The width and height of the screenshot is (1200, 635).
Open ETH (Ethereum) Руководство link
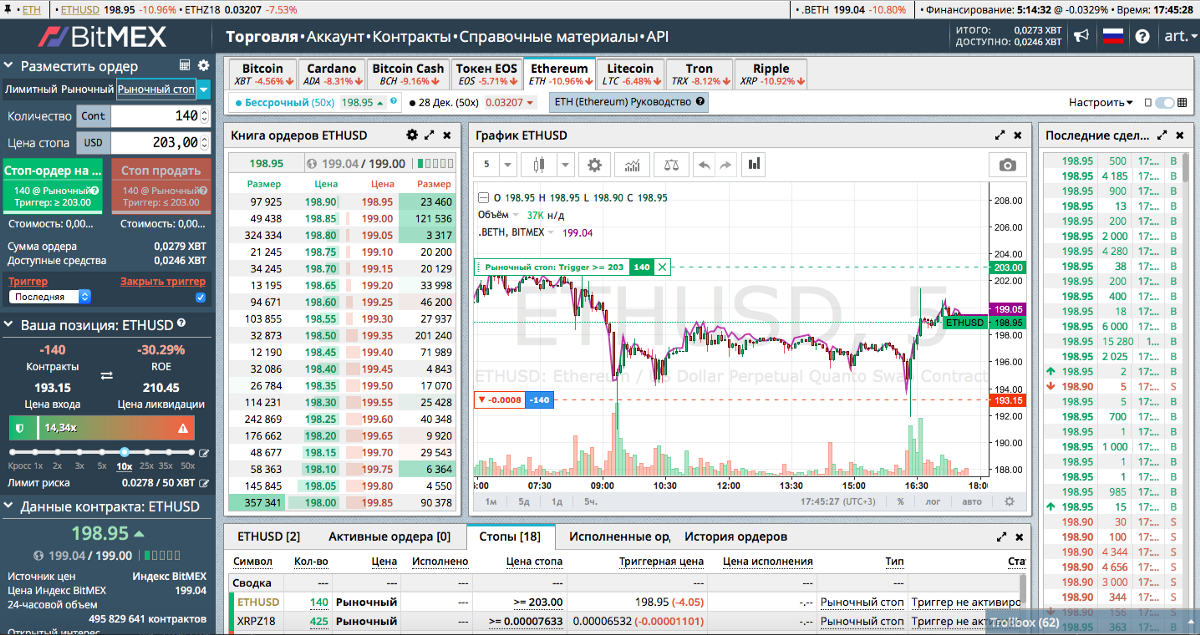(629, 102)
